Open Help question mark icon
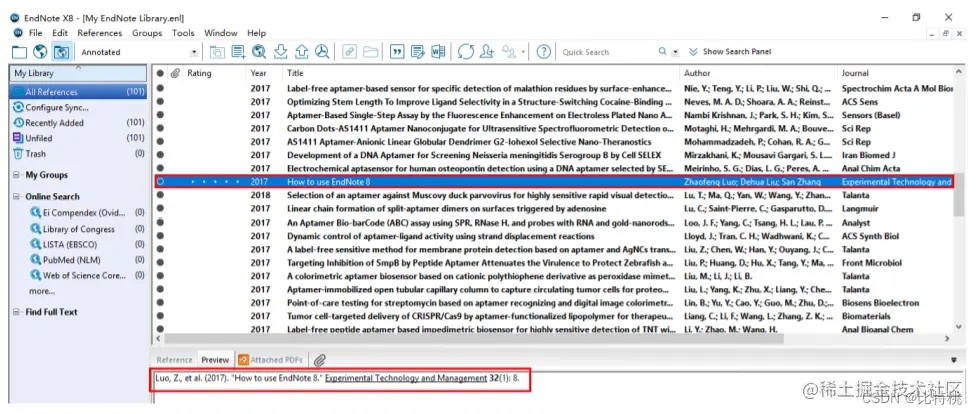The height and width of the screenshot is (414, 977). pyautogui.click(x=544, y=52)
